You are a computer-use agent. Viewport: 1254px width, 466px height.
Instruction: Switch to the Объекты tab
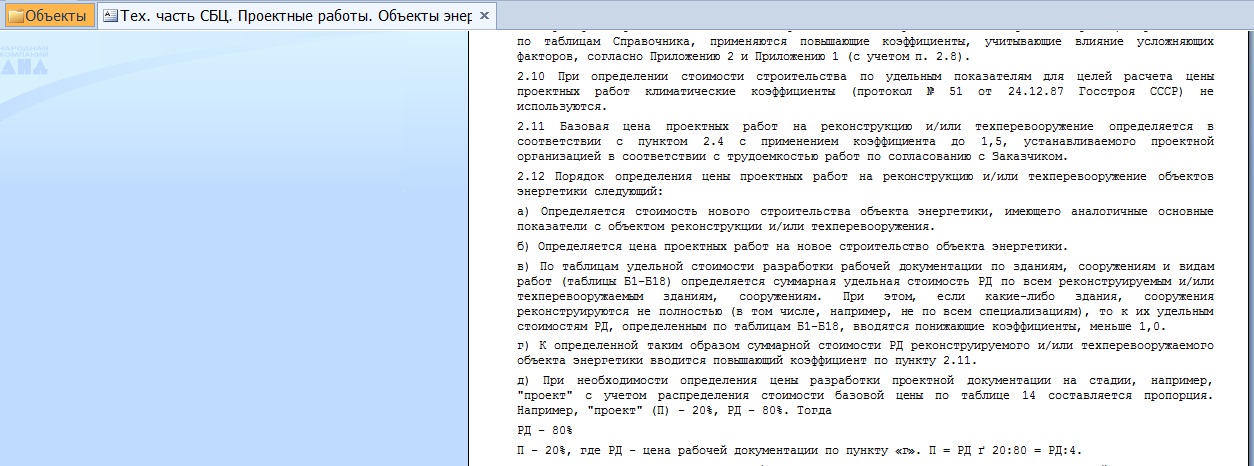point(48,15)
